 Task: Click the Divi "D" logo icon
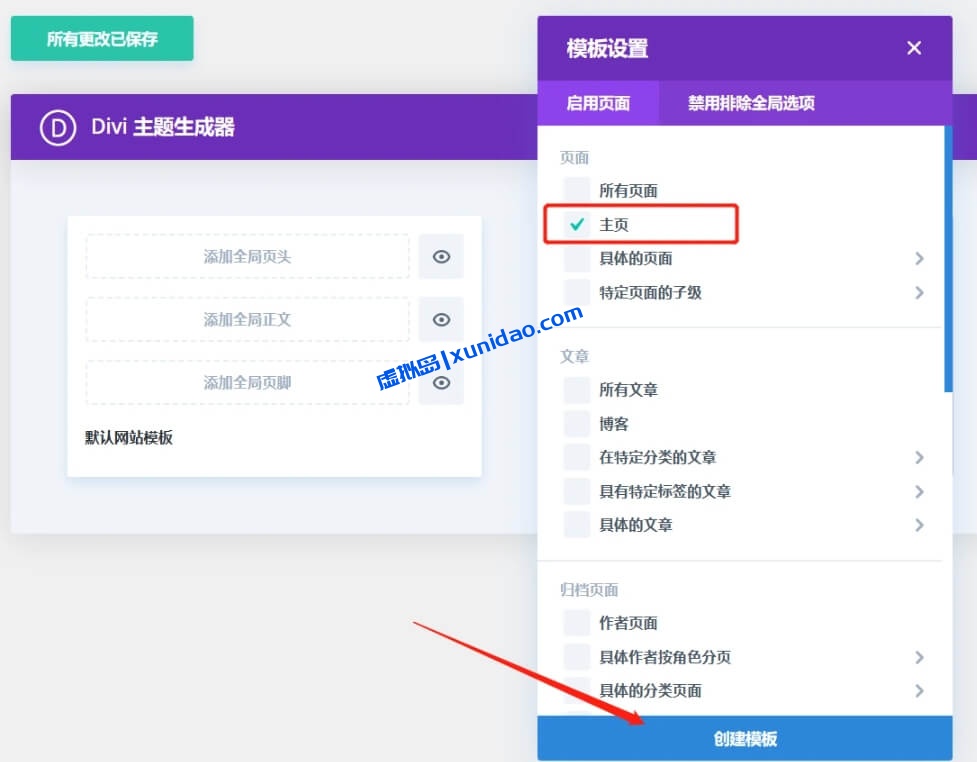coord(59,127)
